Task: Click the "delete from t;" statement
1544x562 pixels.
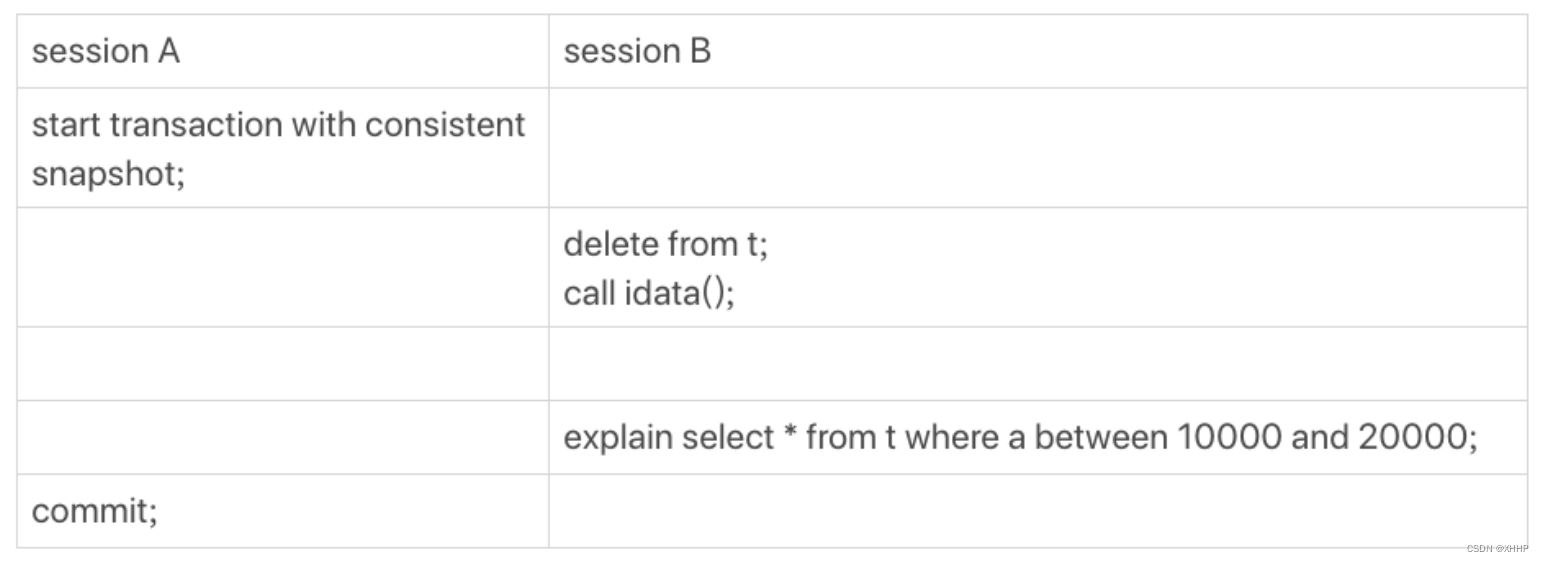Action: (x=665, y=244)
